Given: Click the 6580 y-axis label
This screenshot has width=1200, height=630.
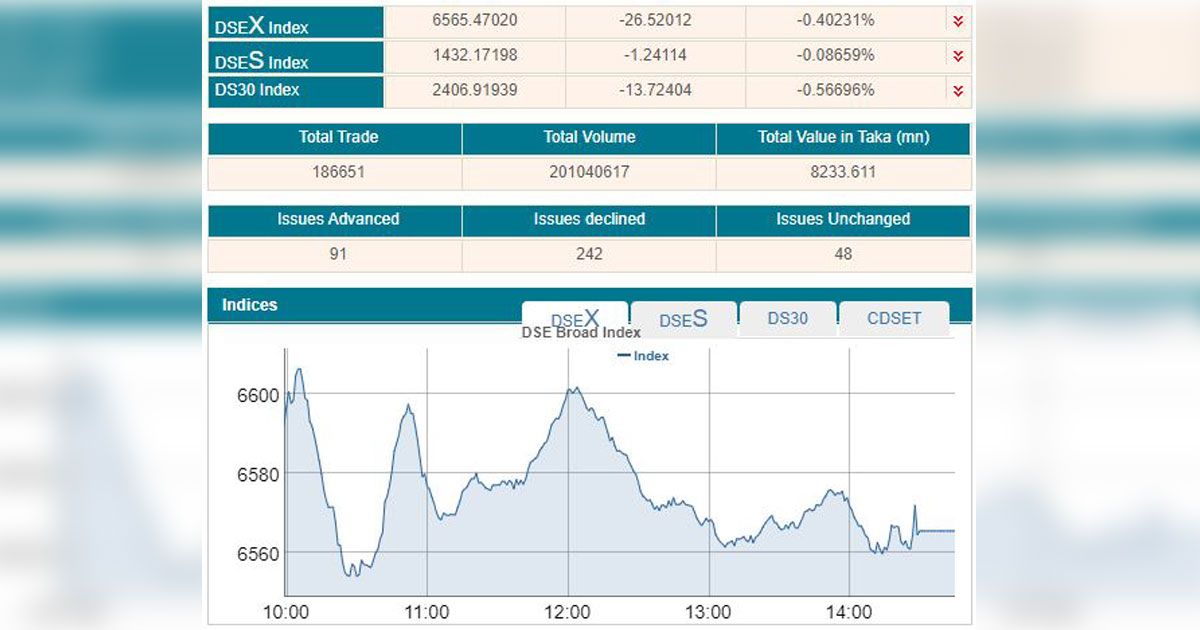Looking at the screenshot, I should tap(259, 473).
